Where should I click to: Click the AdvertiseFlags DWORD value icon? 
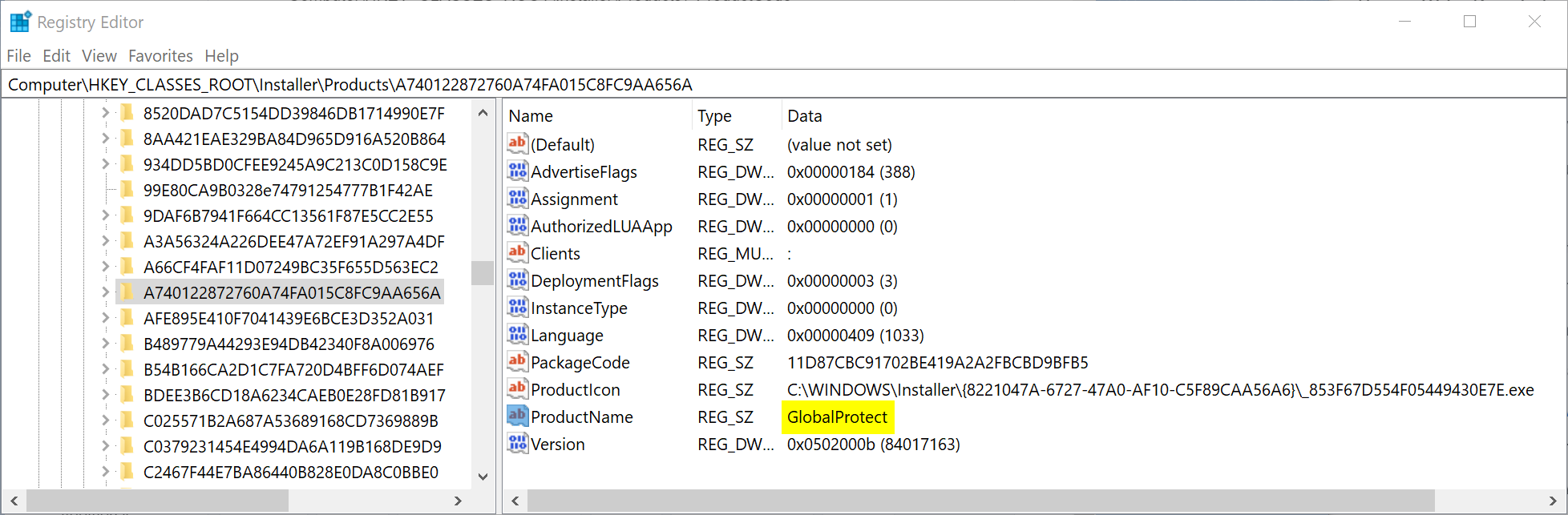point(518,171)
